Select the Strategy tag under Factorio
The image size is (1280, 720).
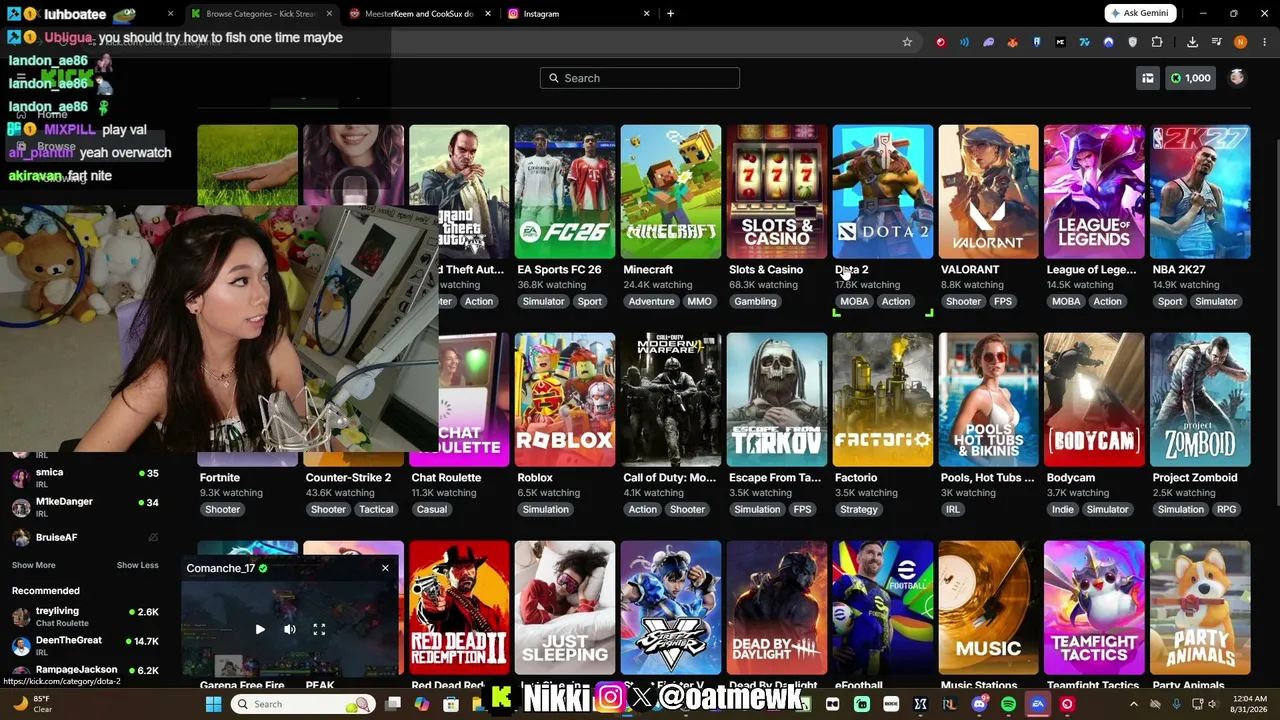pos(859,509)
